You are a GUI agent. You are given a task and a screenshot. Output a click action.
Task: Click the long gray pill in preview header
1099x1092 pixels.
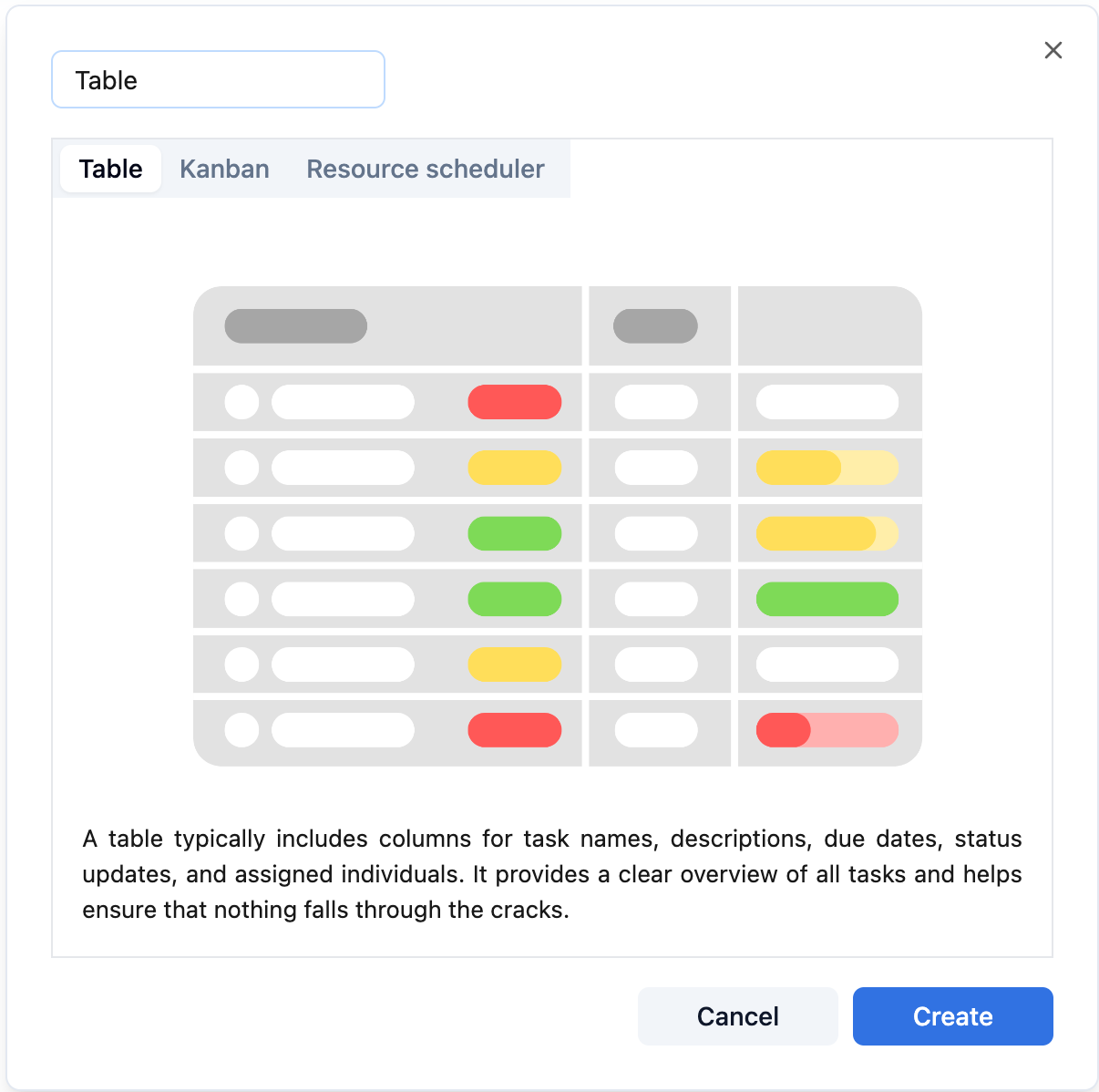point(296,326)
